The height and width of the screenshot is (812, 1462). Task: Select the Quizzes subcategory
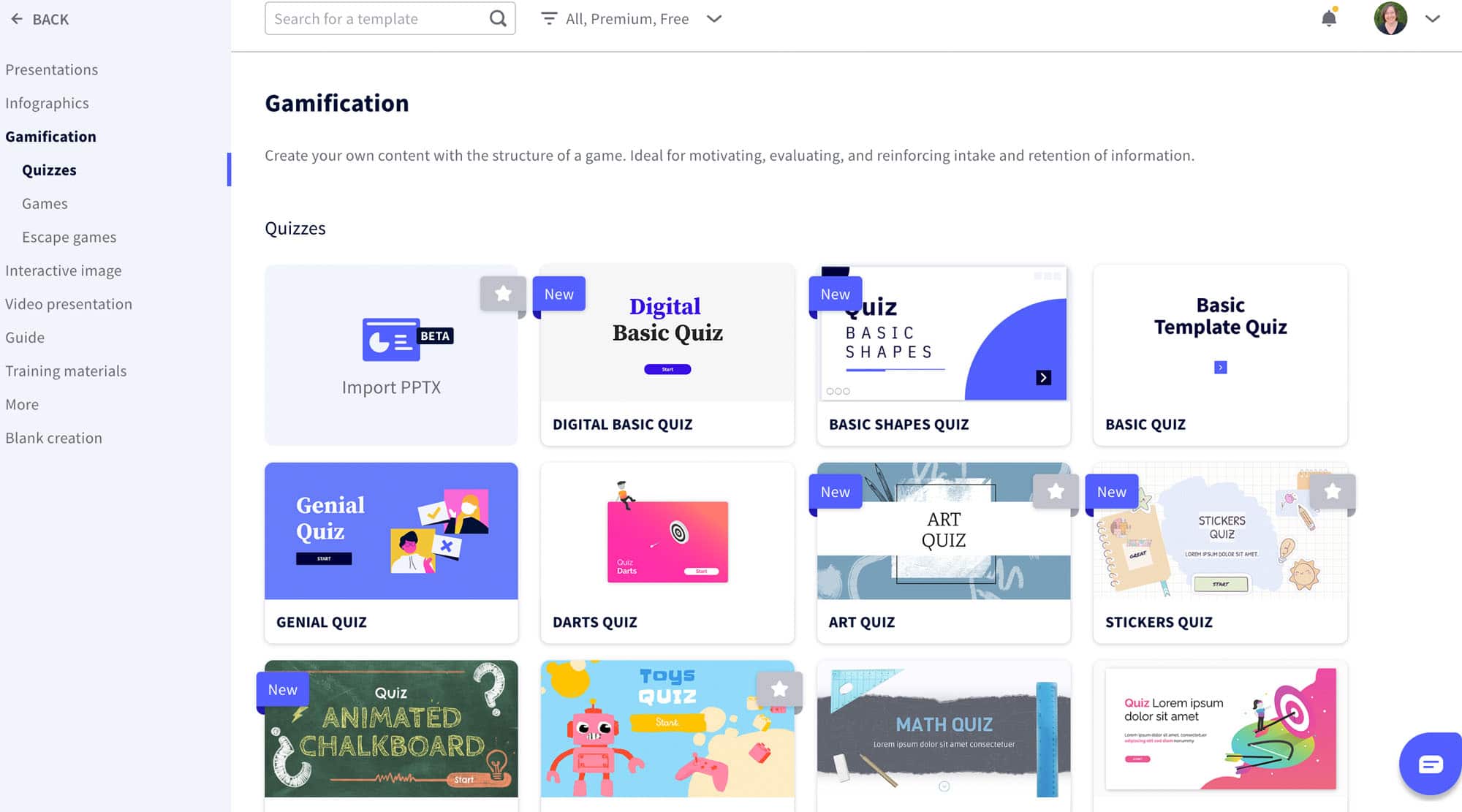tap(49, 170)
